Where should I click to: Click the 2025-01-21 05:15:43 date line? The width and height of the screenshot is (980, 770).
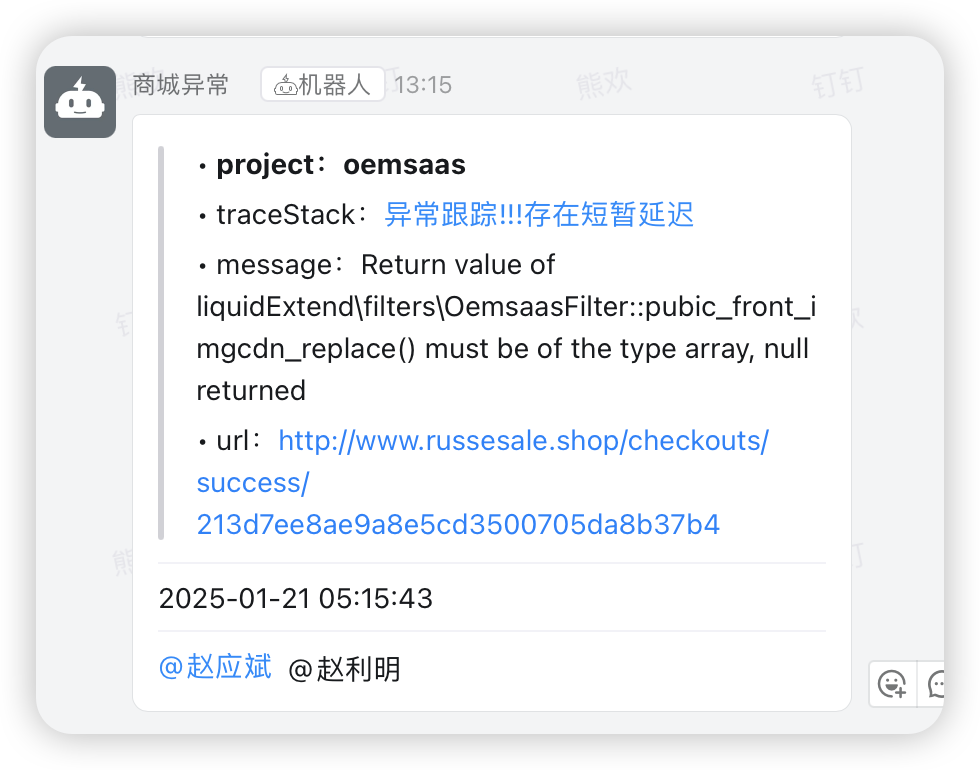[296, 598]
